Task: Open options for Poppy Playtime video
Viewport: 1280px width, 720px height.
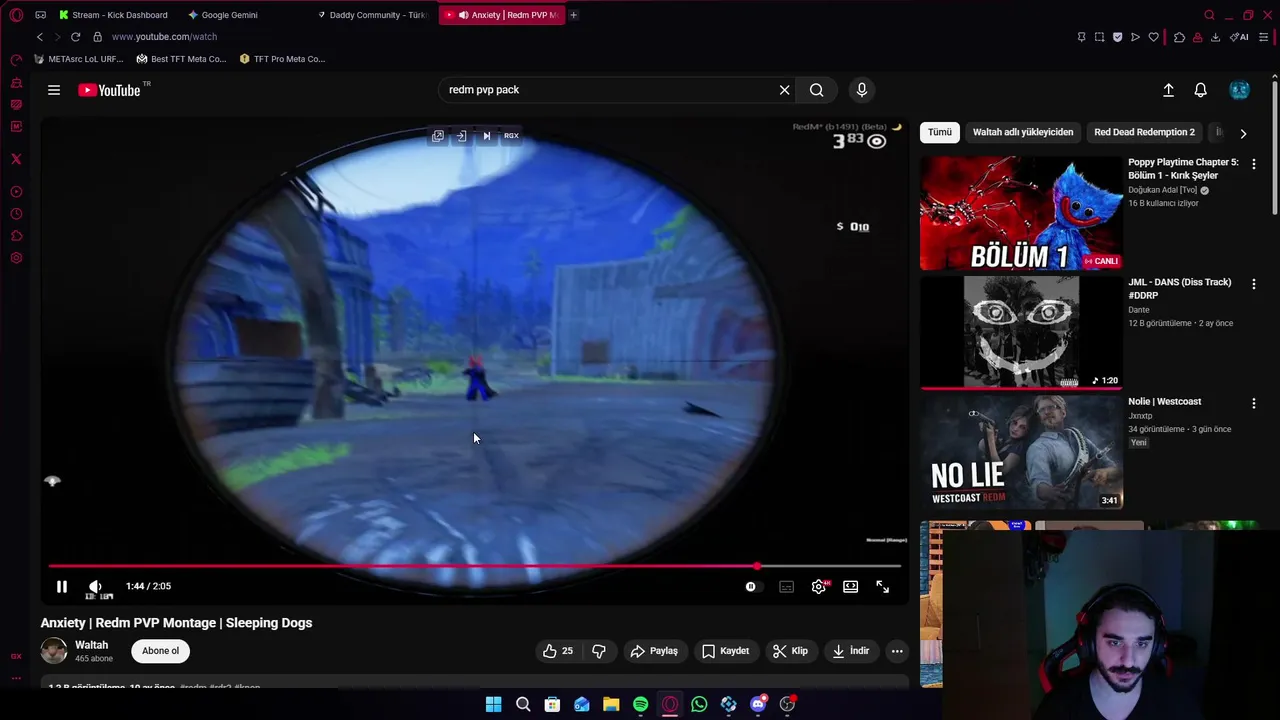Action: 1254,164
